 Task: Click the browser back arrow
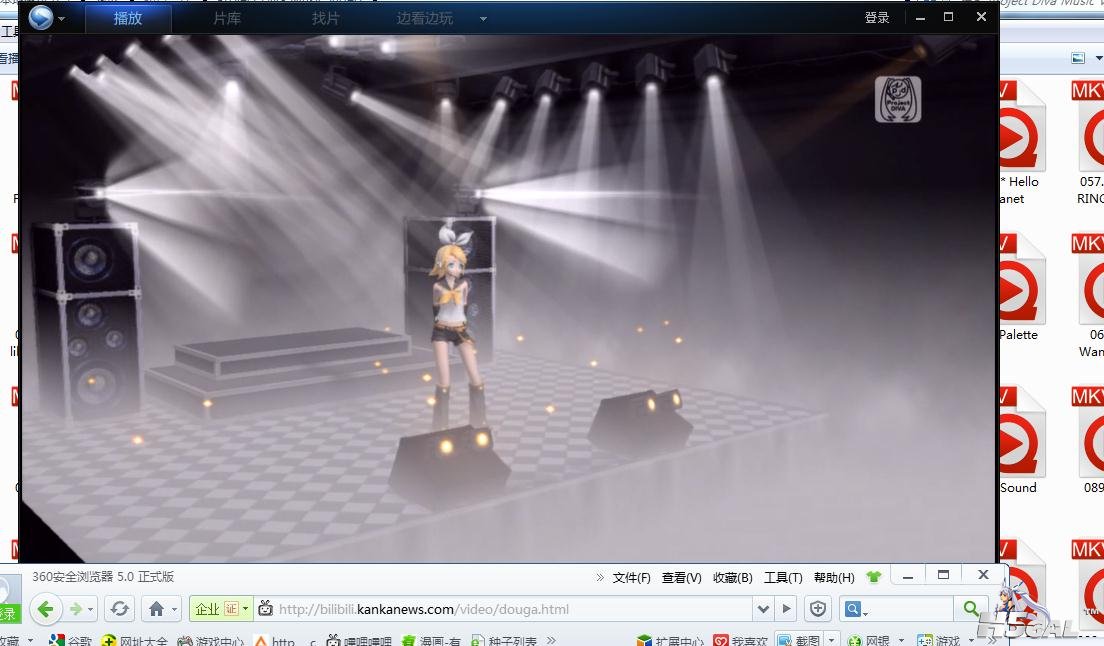pyautogui.click(x=44, y=609)
